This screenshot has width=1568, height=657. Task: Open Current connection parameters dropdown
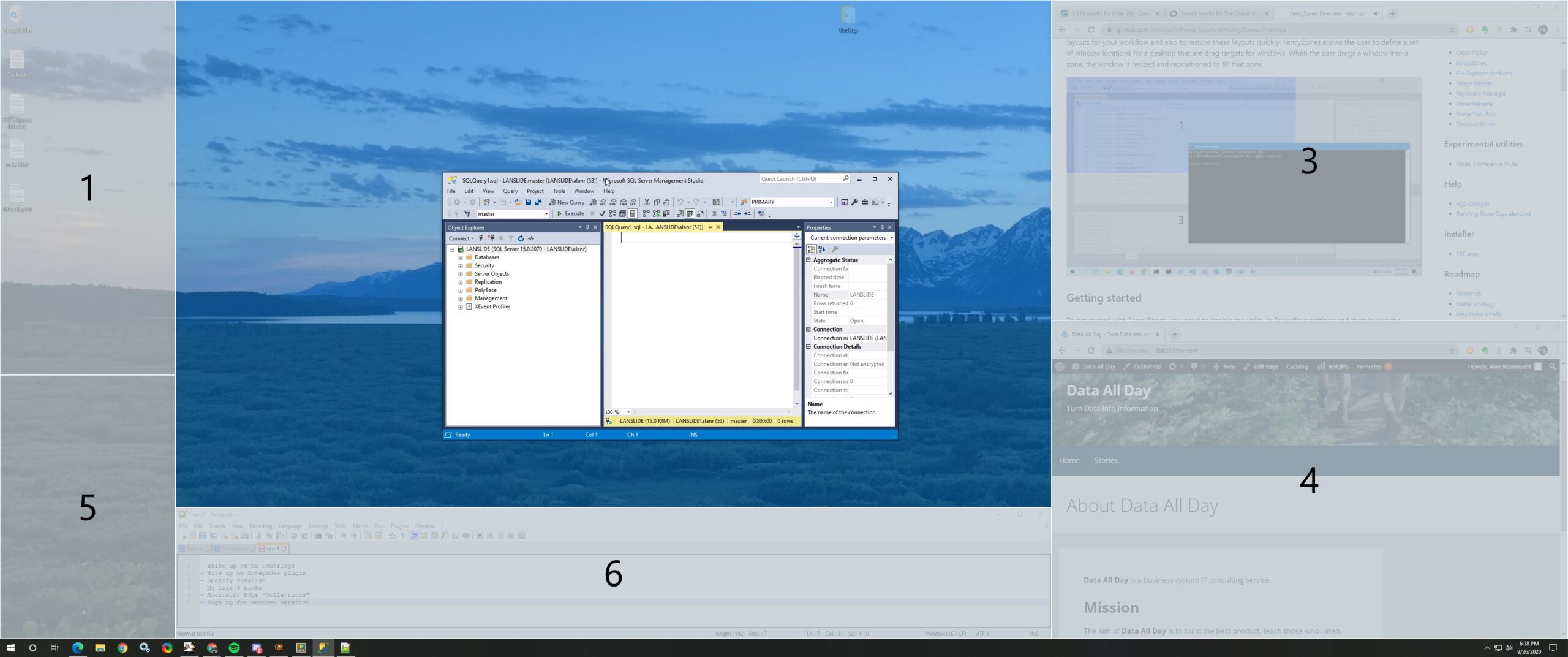click(x=891, y=238)
